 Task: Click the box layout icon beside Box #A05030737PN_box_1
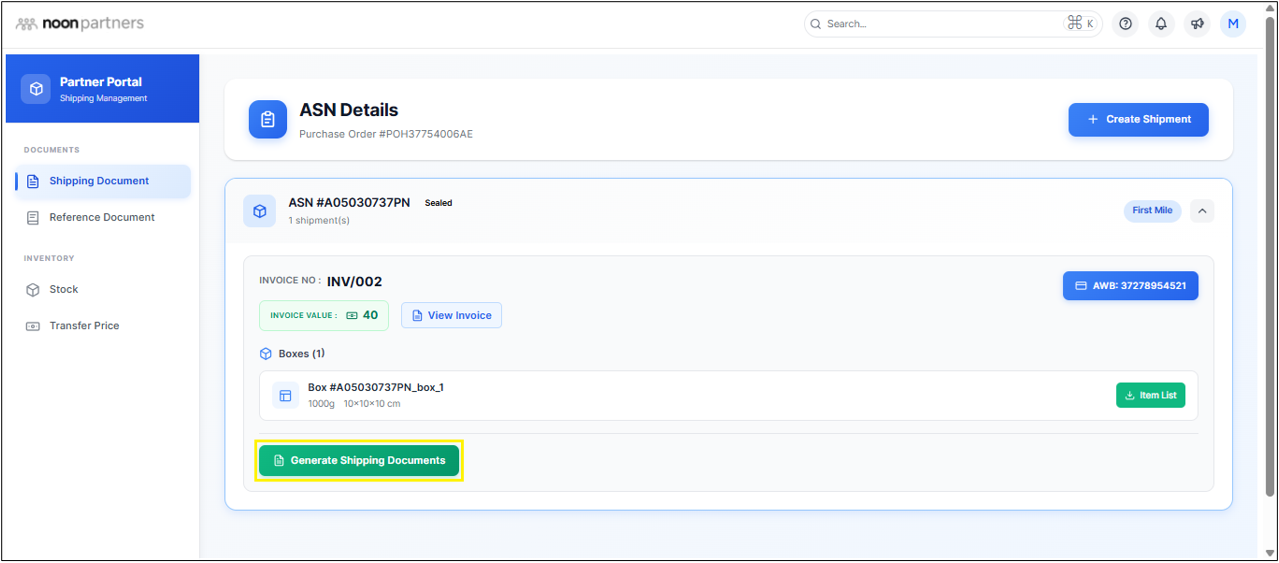(285, 396)
